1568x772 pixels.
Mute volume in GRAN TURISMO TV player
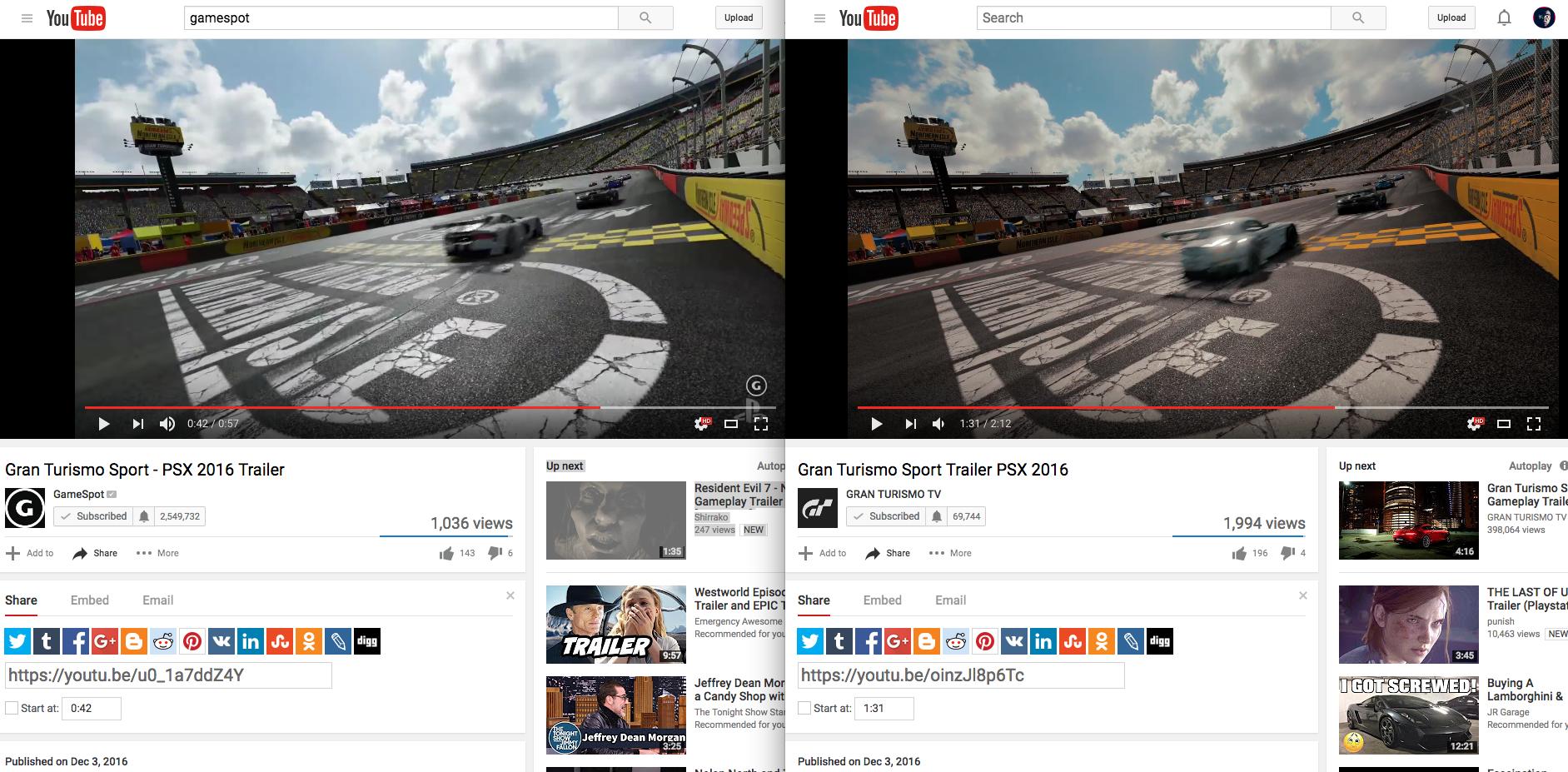(x=938, y=424)
